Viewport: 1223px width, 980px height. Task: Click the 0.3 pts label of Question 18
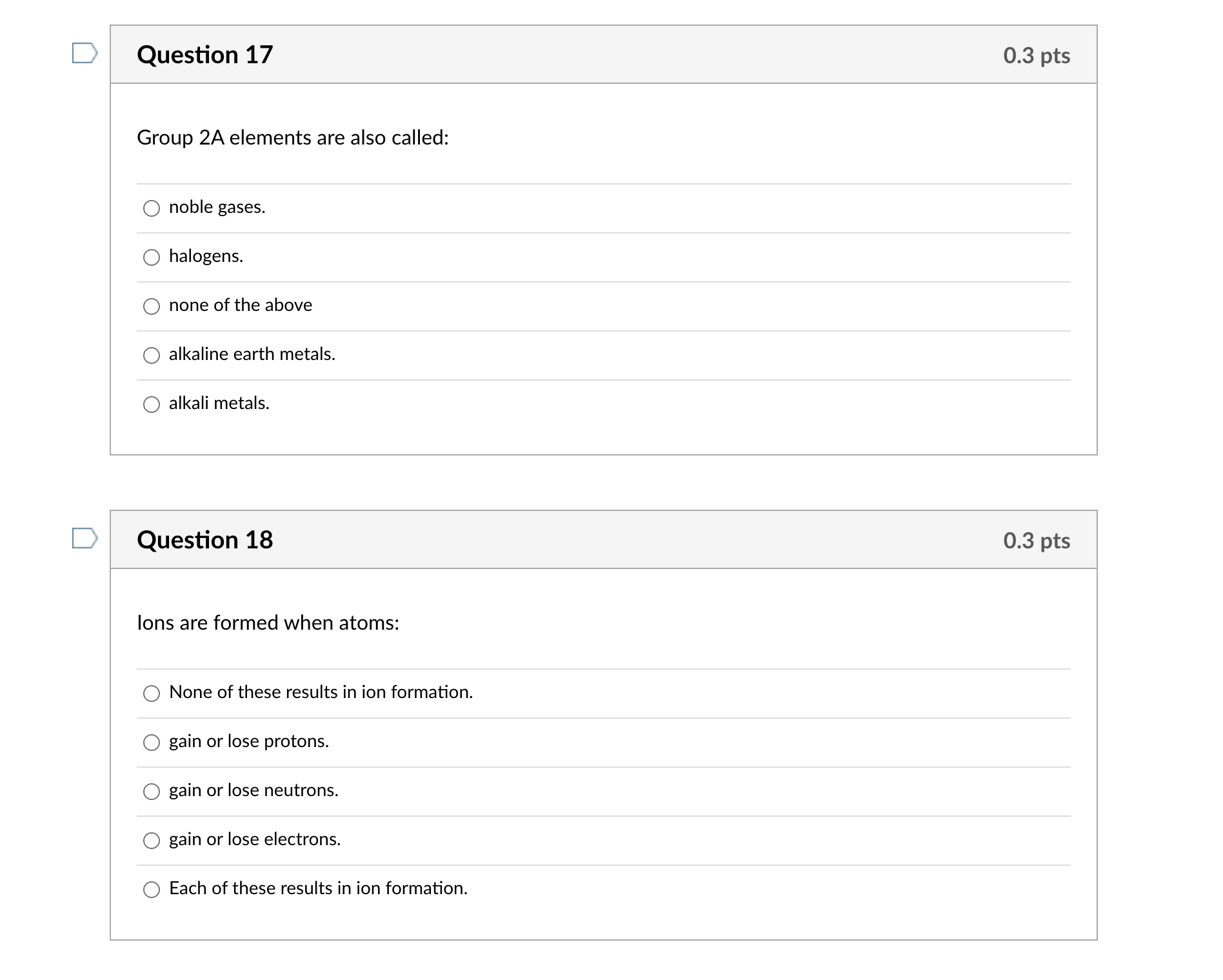pyautogui.click(x=1037, y=541)
